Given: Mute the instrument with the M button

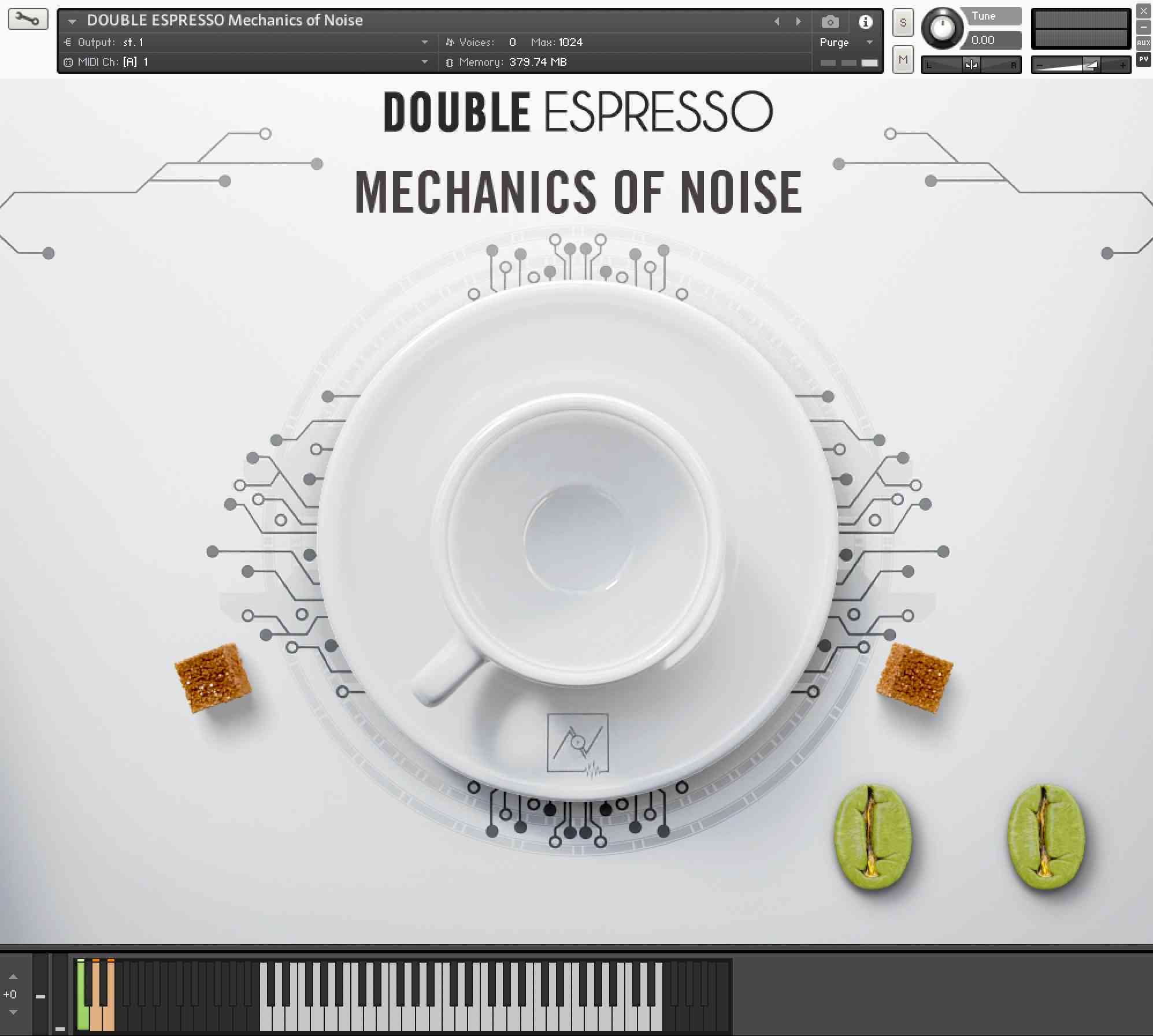Looking at the screenshot, I should click(x=903, y=60).
